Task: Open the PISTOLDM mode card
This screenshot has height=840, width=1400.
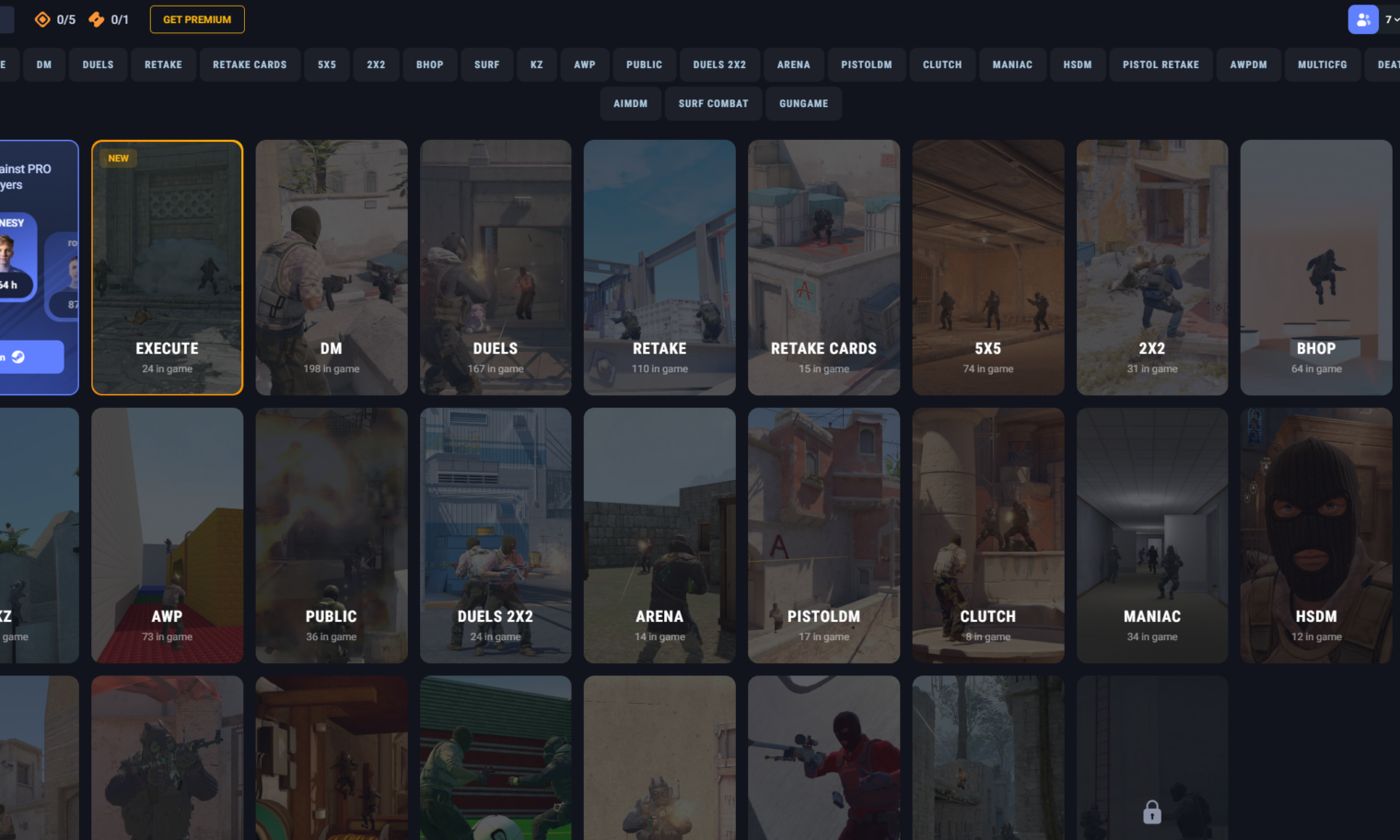Action: 823,535
